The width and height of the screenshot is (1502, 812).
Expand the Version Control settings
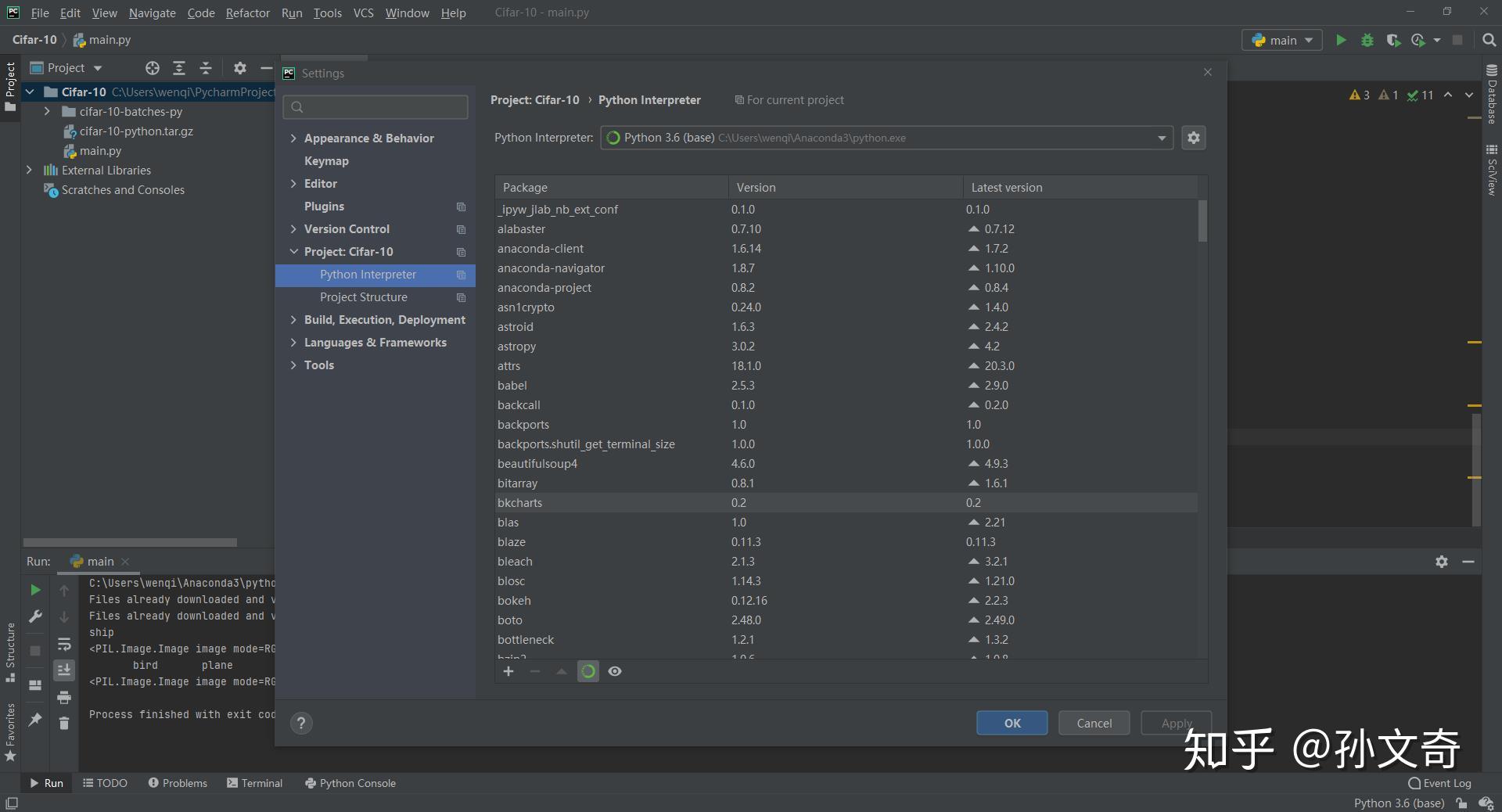pos(293,229)
